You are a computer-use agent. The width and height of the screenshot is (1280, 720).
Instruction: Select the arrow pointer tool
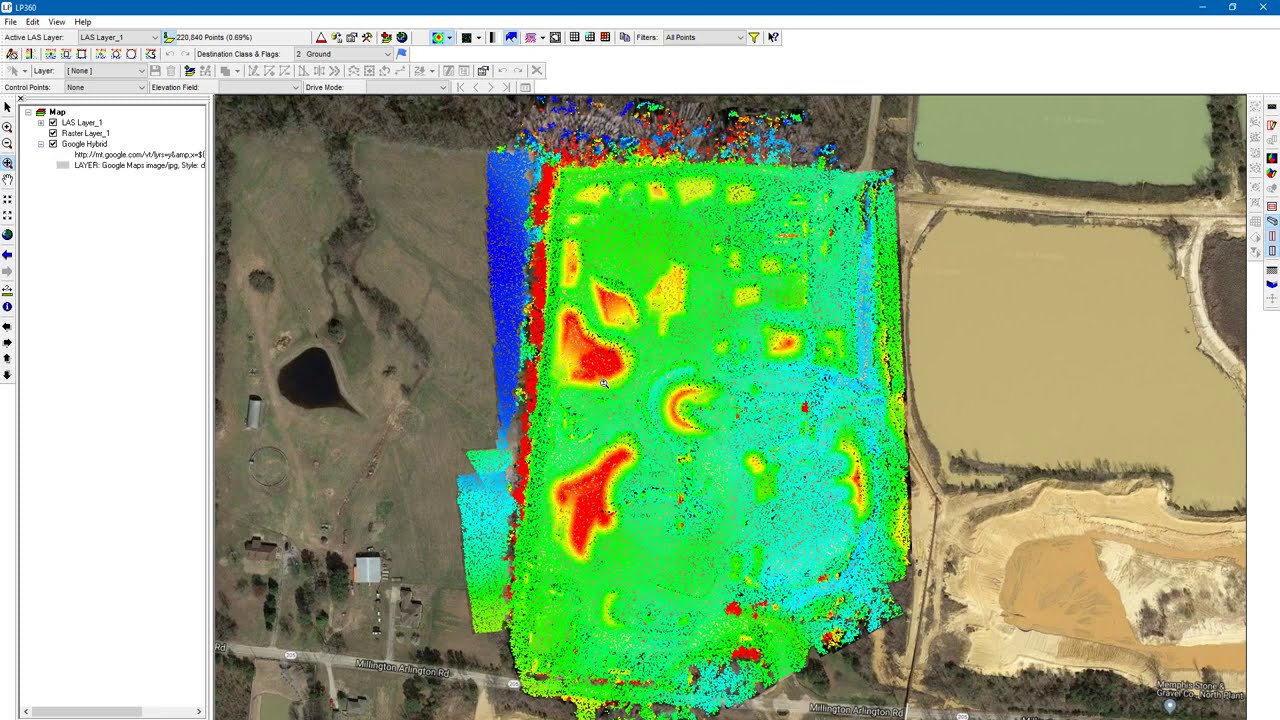(x=7, y=107)
